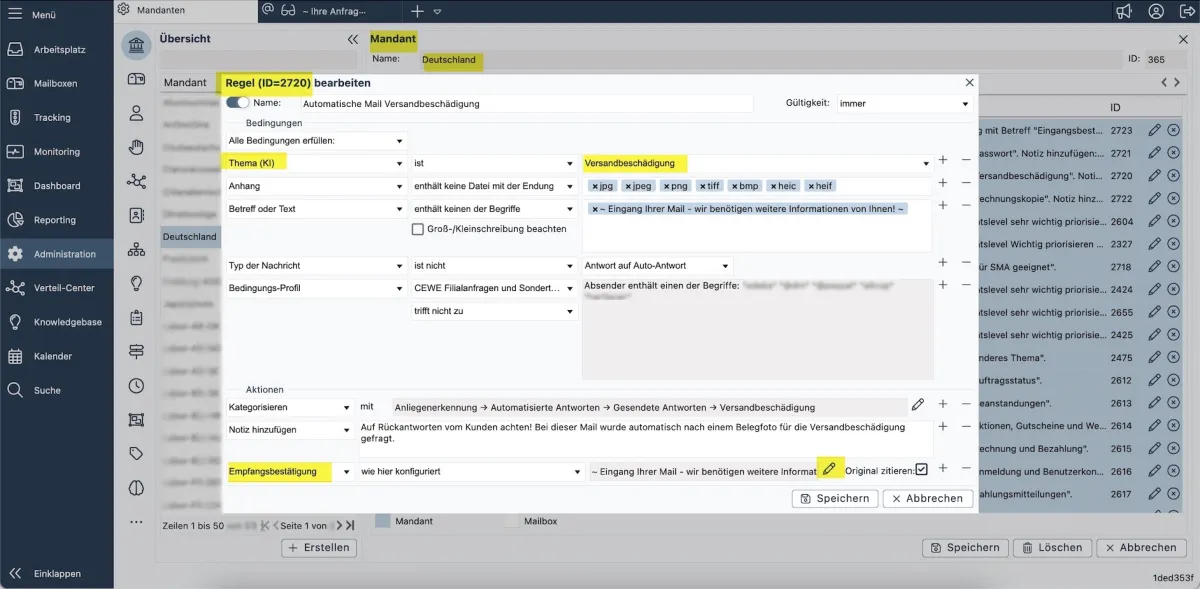Toggle the rule active switch

pyautogui.click(x=238, y=103)
